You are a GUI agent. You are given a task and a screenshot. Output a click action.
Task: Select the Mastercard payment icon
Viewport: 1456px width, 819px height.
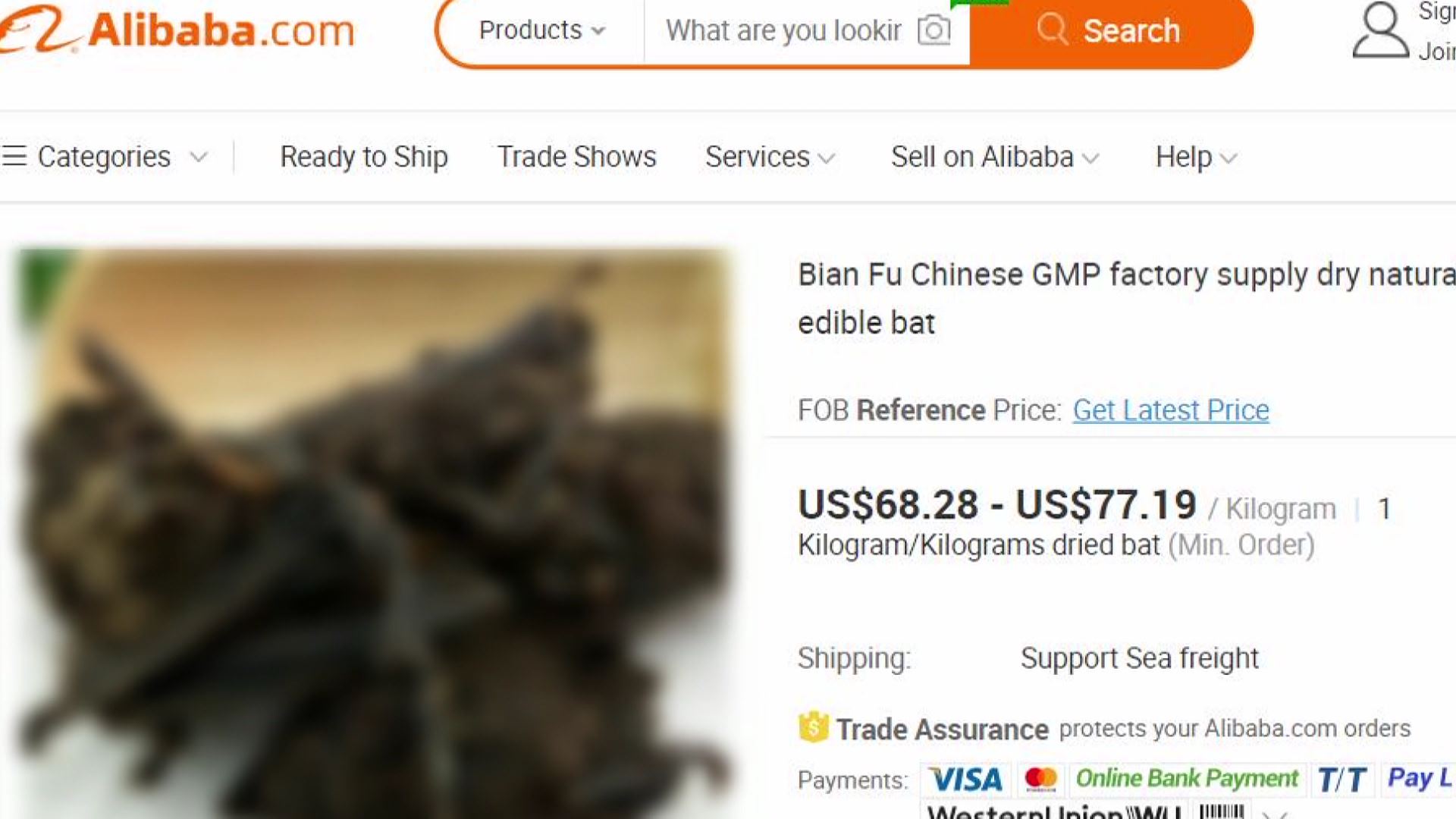coord(1040,779)
